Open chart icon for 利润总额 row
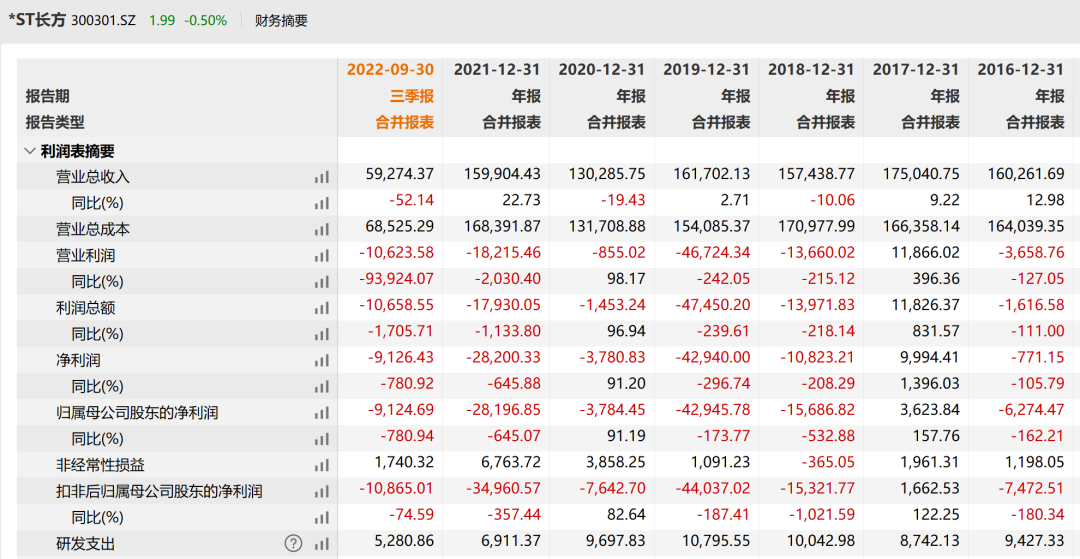The height and width of the screenshot is (559, 1080). 321,308
